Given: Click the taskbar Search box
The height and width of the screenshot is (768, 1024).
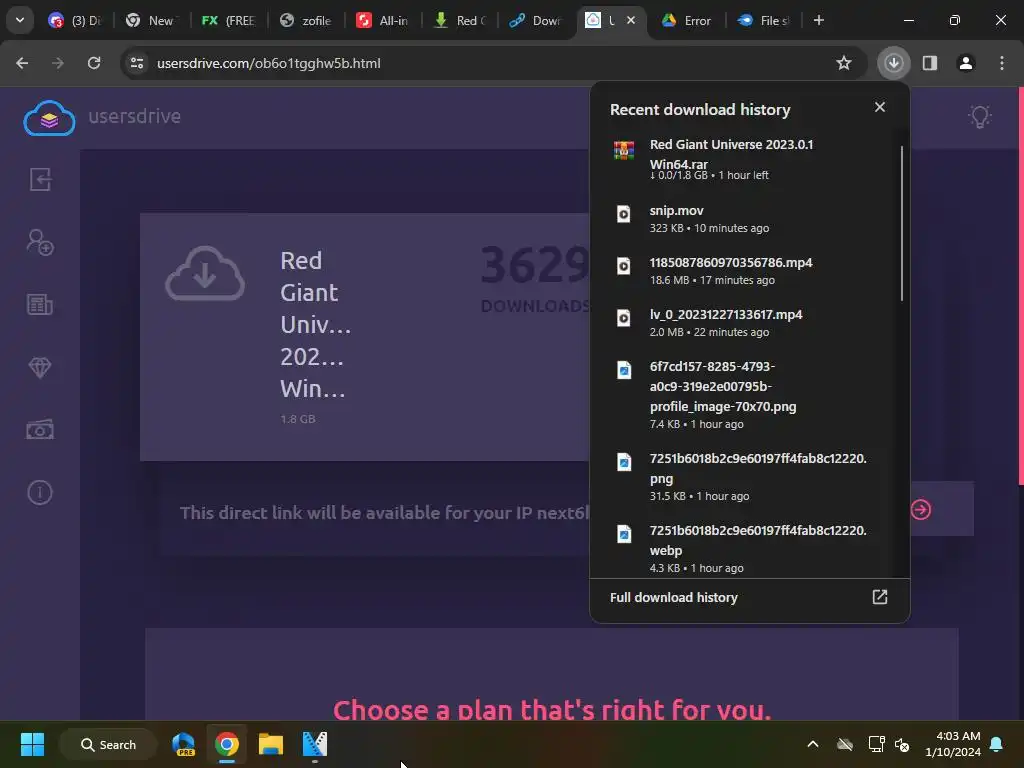Looking at the screenshot, I should [108, 744].
